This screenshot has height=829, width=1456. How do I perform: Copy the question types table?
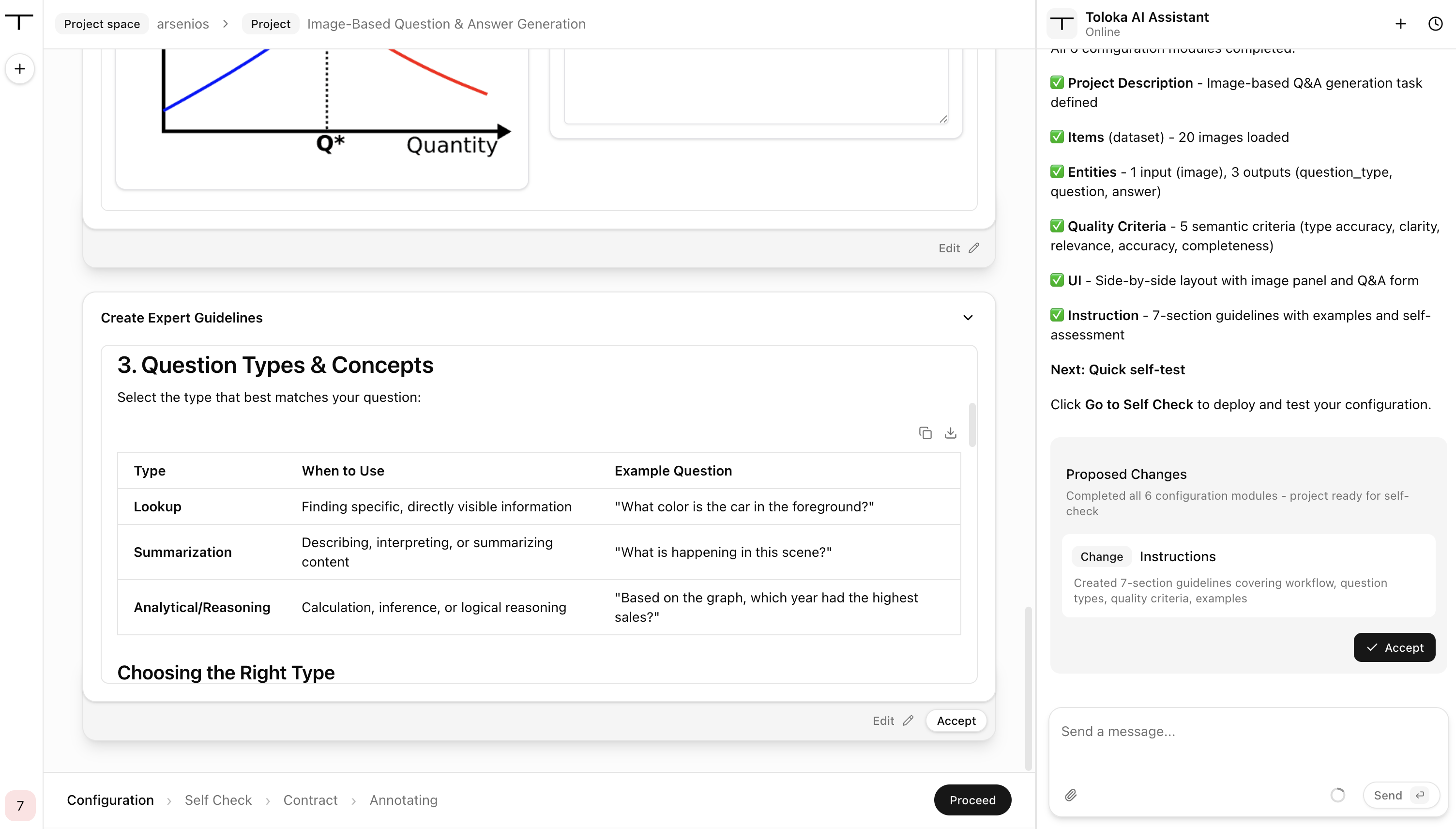[x=925, y=433]
